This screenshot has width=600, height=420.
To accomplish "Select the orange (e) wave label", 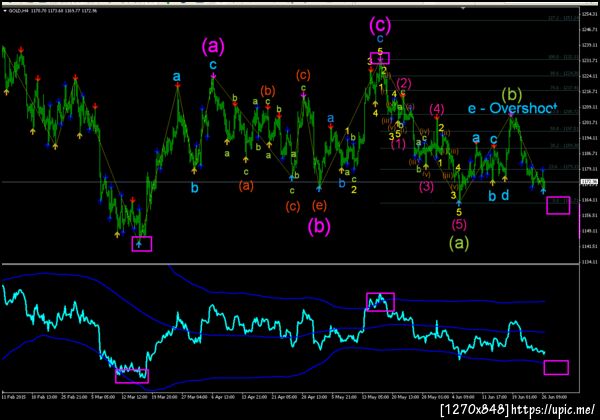I will click(319, 205).
